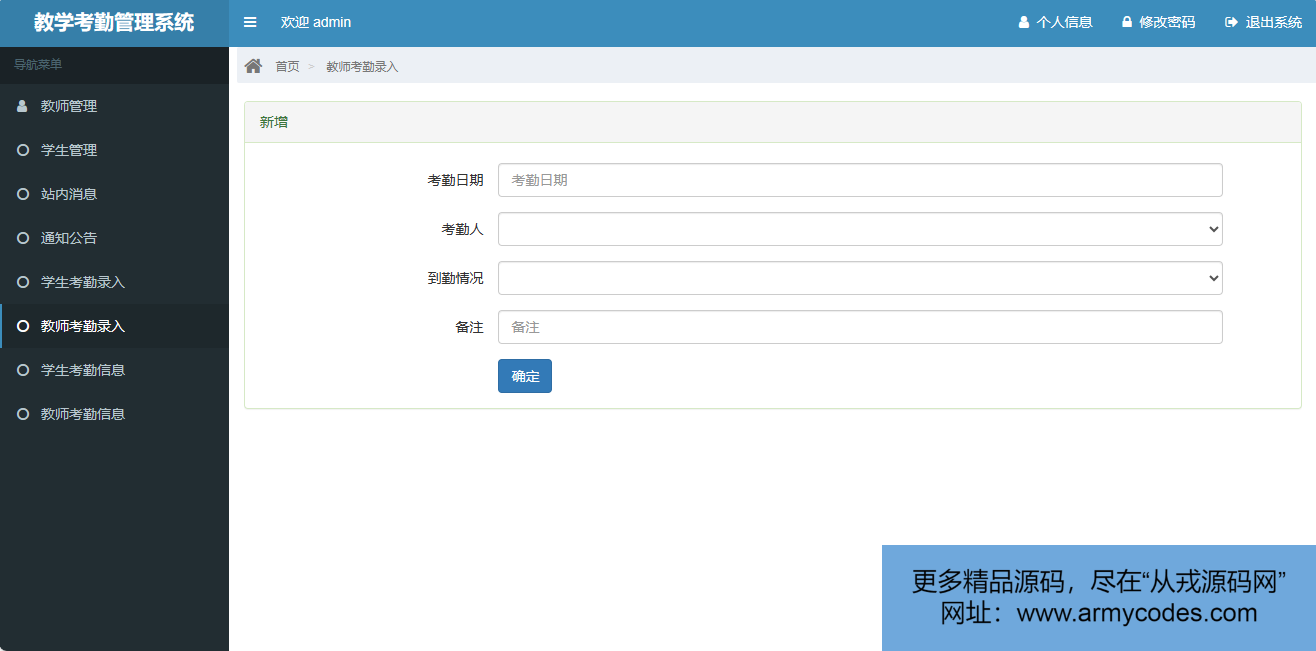The width and height of the screenshot is (1316, 651).
Task: Click the person icon beside 教师管理
Action: click(x=22, y=106)
